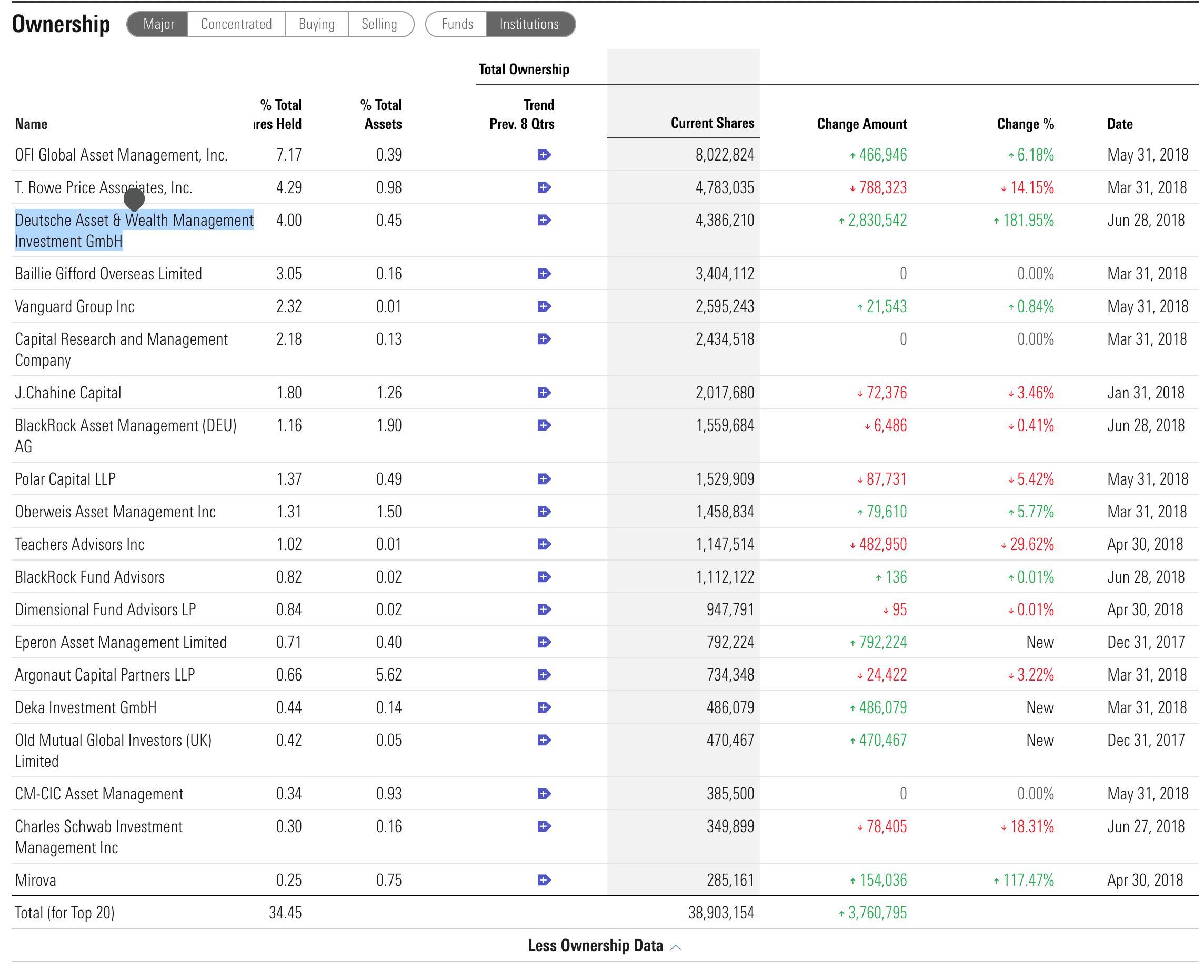Click the Change % column header
The height and width of the screenshot is (980, 1204).
(x=1025, y=124)
